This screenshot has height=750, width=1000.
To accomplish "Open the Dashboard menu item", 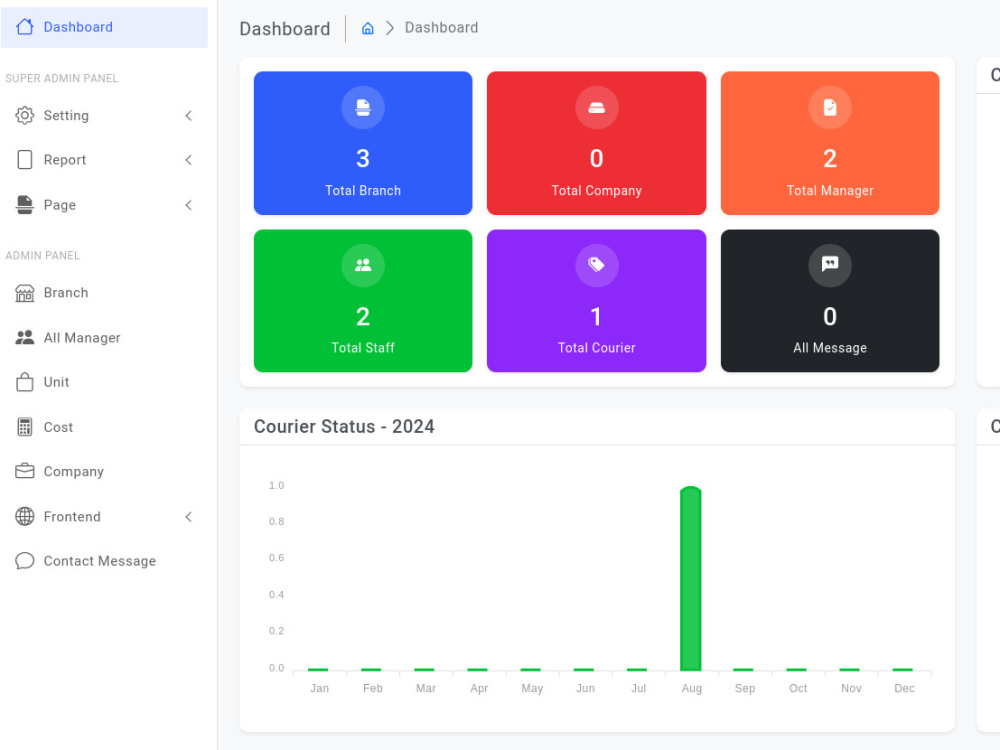I will click(104, 27).
